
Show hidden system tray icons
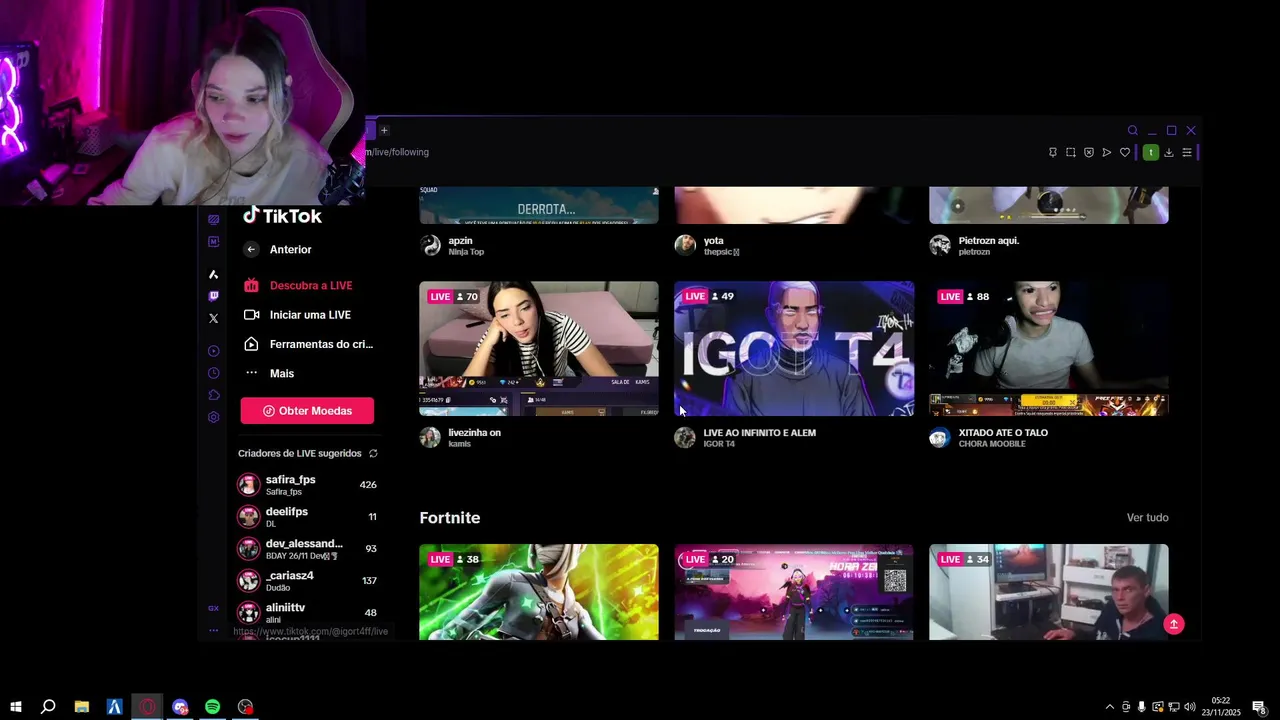tap(1109, 707)
